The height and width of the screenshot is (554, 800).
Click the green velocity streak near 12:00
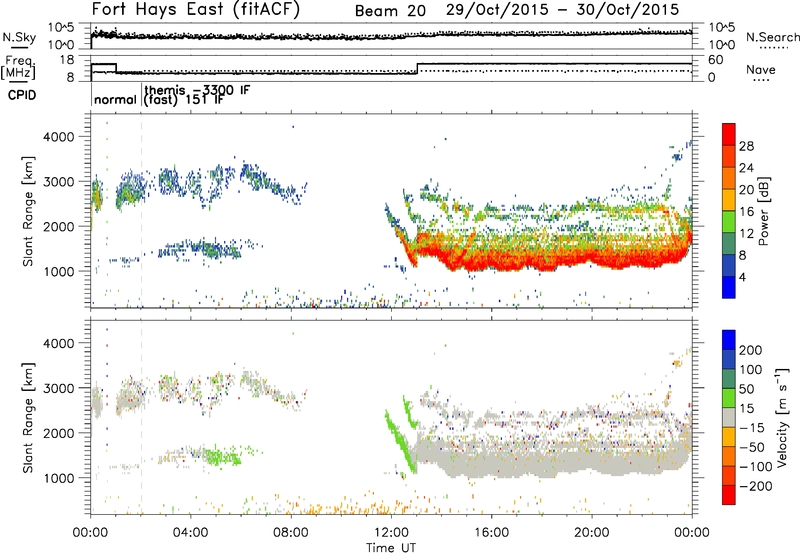click(400, 443)
